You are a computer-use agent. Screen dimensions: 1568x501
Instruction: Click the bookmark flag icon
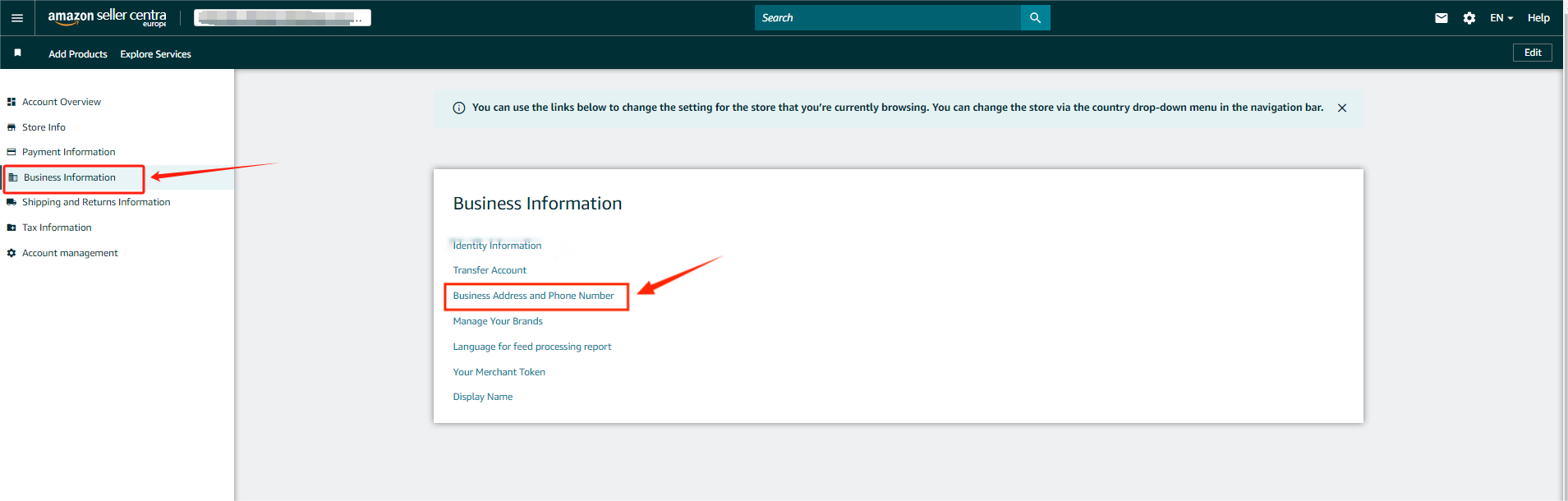[x=17, y=53]
